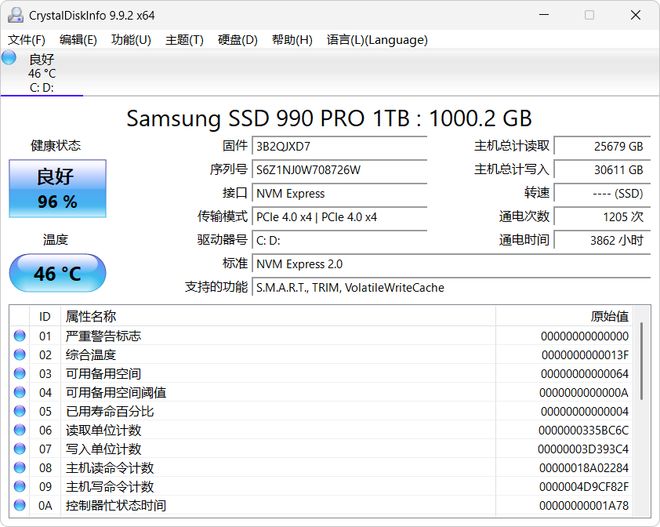The width and height of the screenshot is (660, 527).
Task: Click raw value 000000000013F
Action: tap(585, 355)
